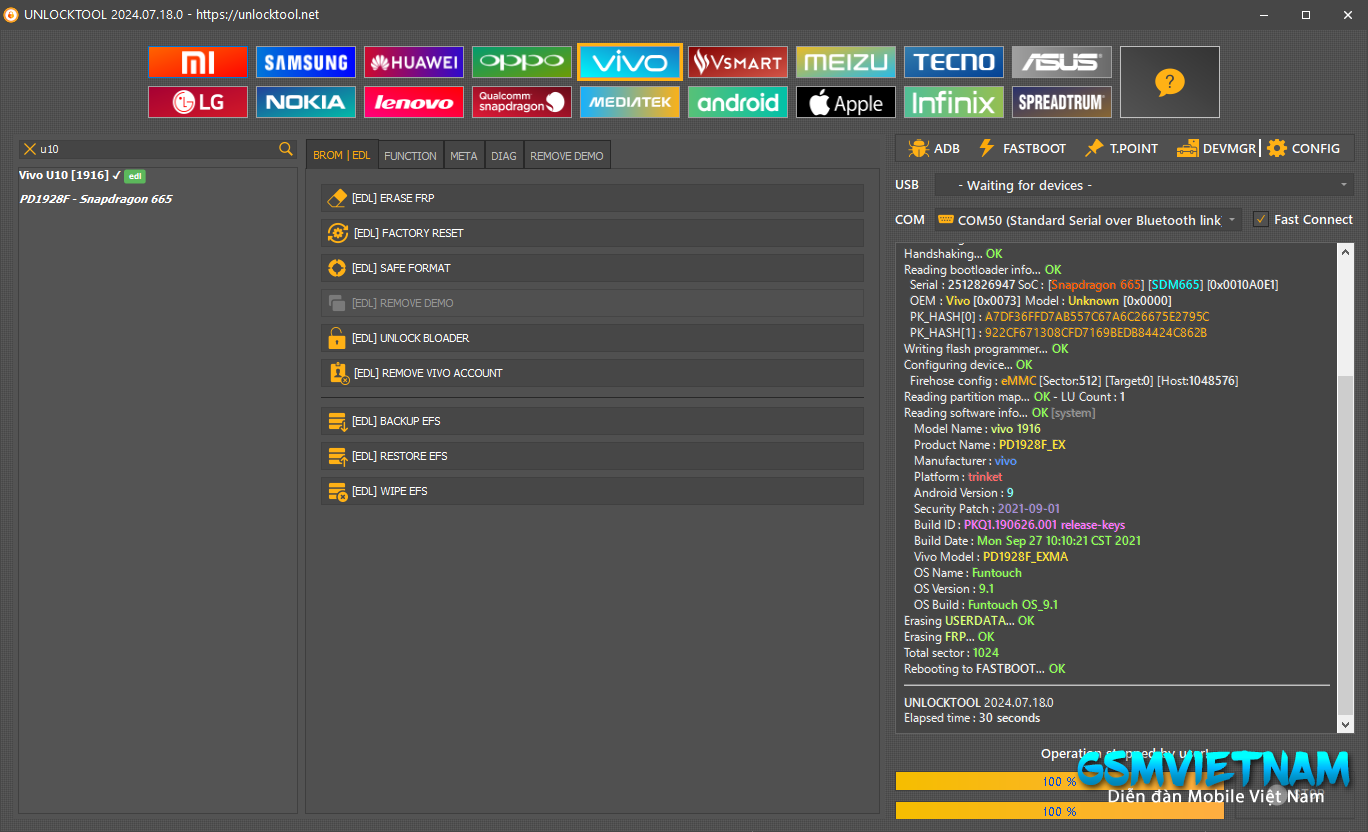This screenshot has height=832, width=1368.
Task: Click the upper 100 % progress bar
Action: pos(1059,781)
